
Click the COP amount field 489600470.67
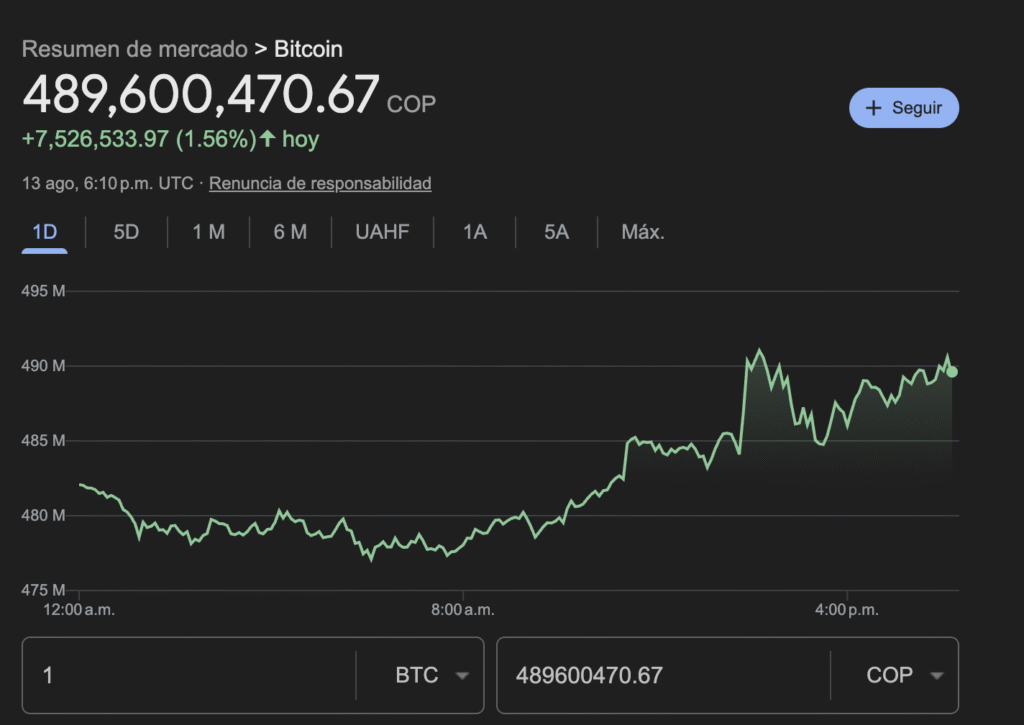664,675
